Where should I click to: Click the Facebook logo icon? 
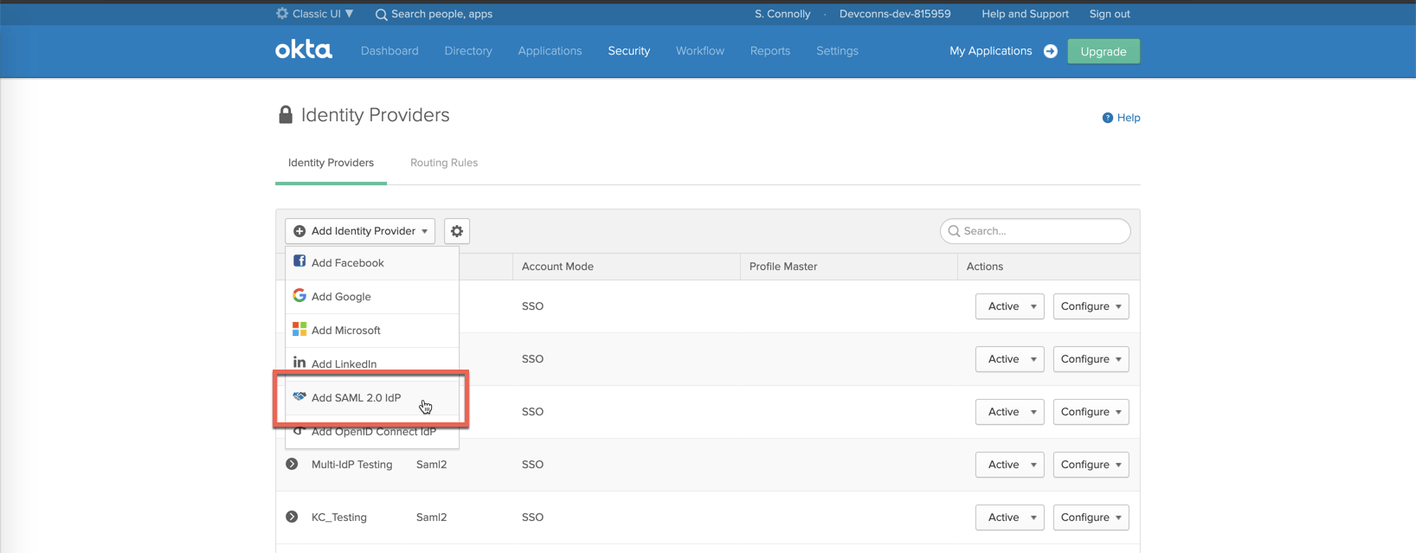tap(299, 262)
